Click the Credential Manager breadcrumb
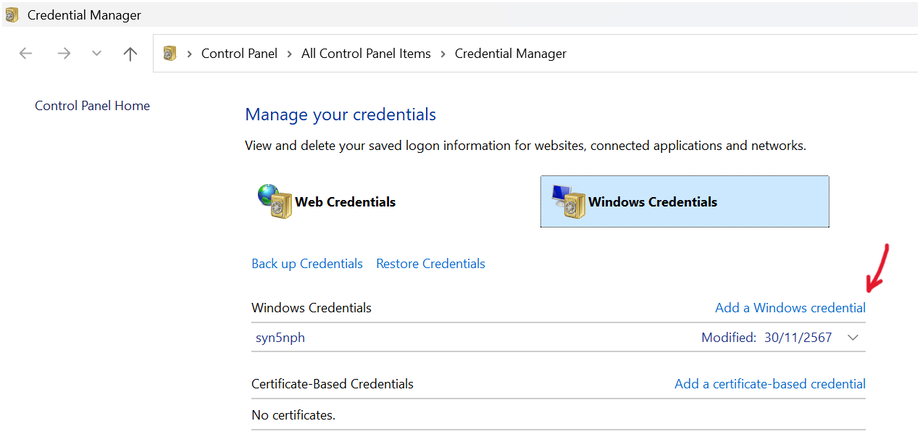Image resolution: width=920 pixels, height=442 pixels. point(510,54)
